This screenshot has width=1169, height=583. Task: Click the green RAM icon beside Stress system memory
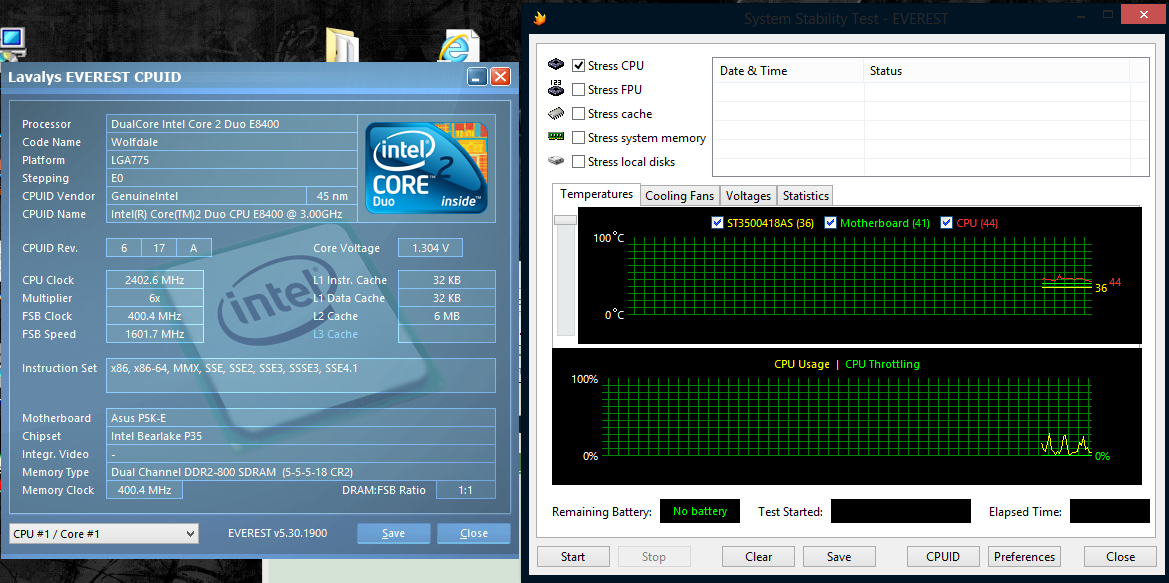556,136
